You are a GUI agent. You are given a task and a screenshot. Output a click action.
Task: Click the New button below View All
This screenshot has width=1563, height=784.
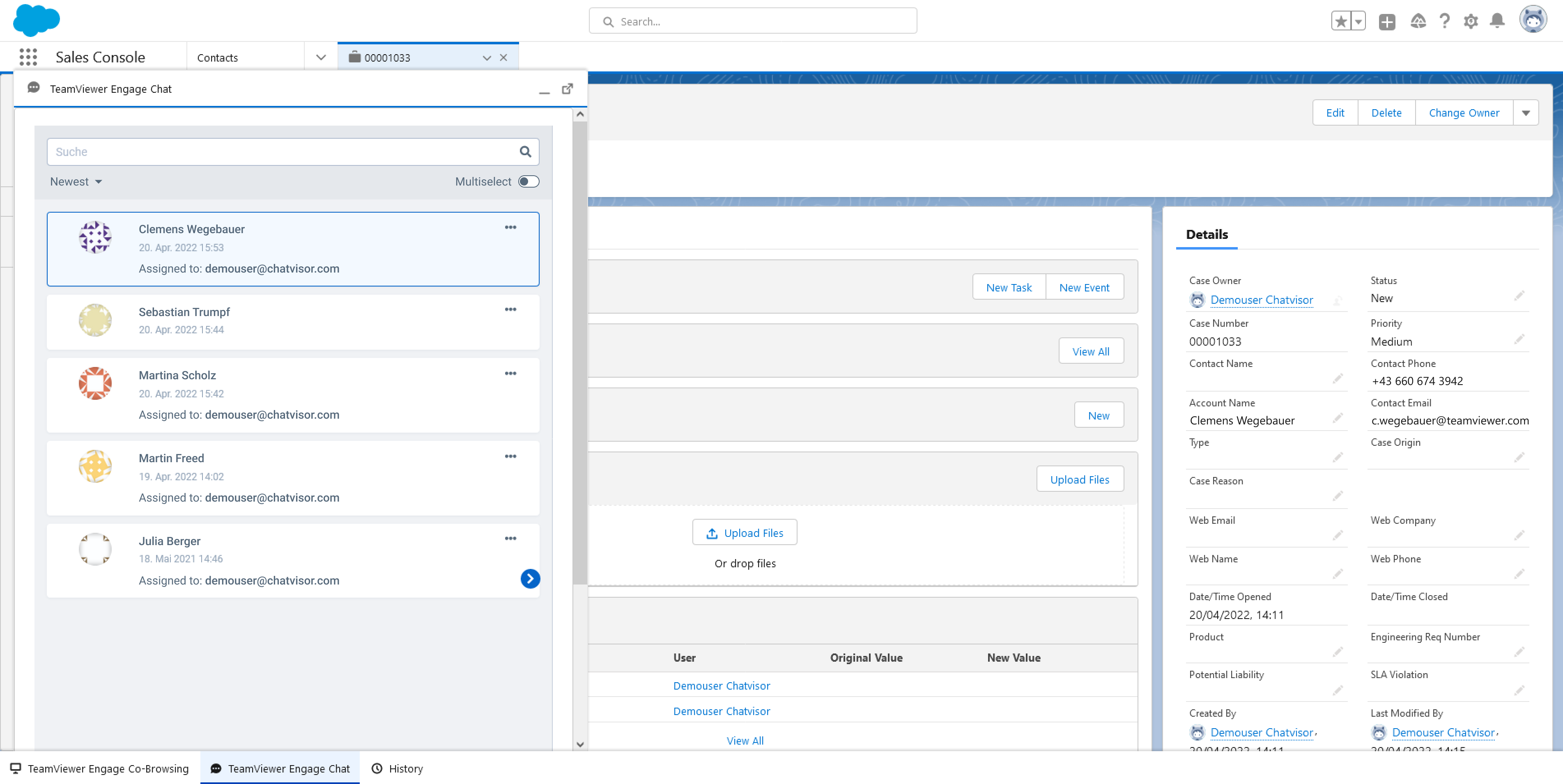[1098, 415]
